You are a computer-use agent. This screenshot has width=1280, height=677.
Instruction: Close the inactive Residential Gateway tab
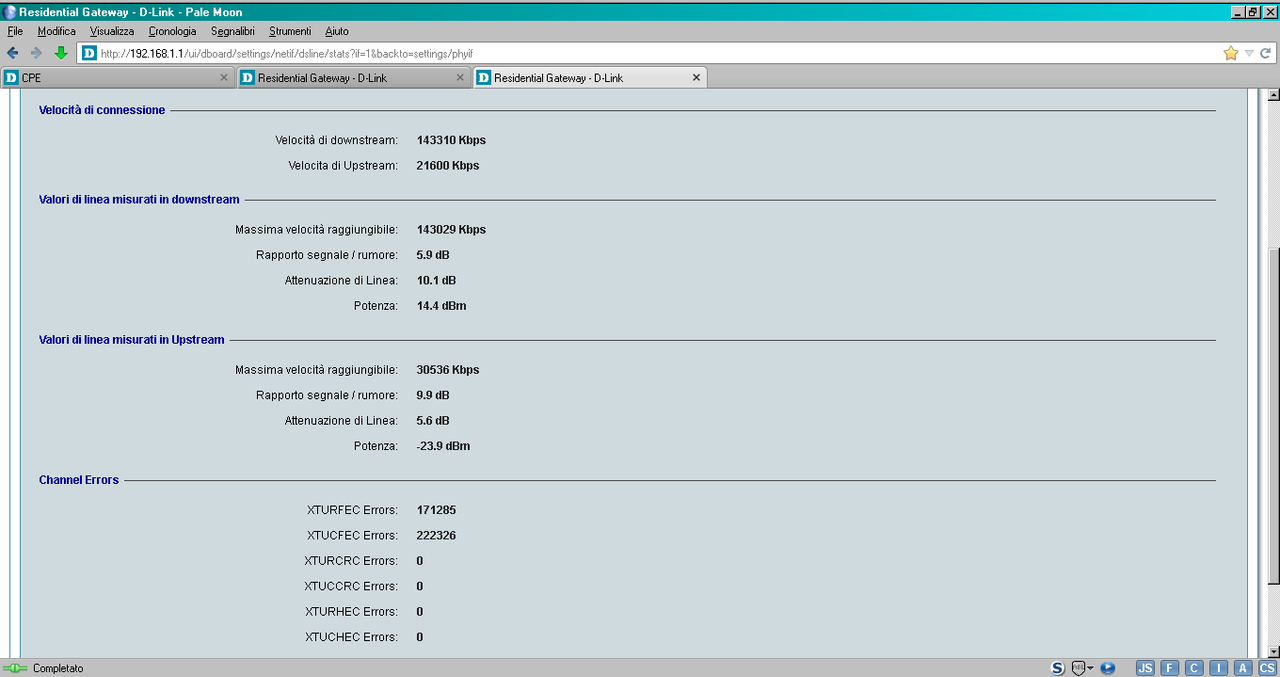460,77
